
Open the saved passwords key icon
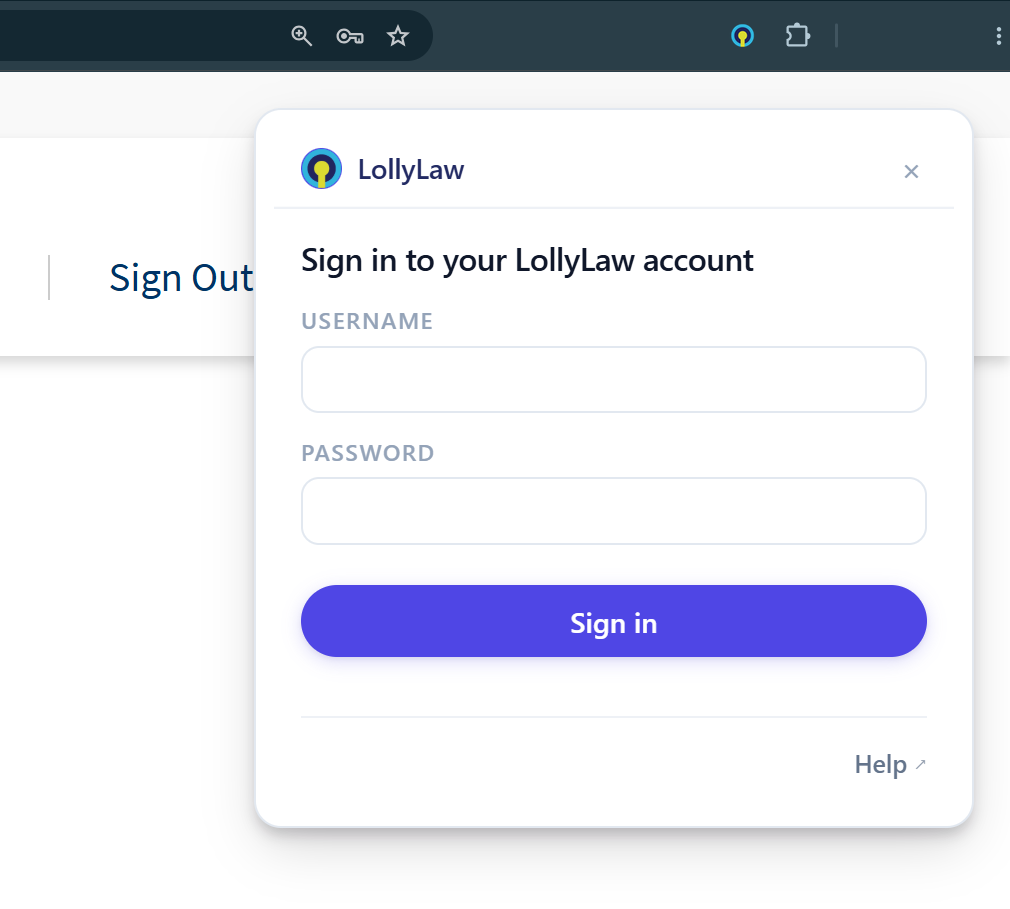click(350, 36)
